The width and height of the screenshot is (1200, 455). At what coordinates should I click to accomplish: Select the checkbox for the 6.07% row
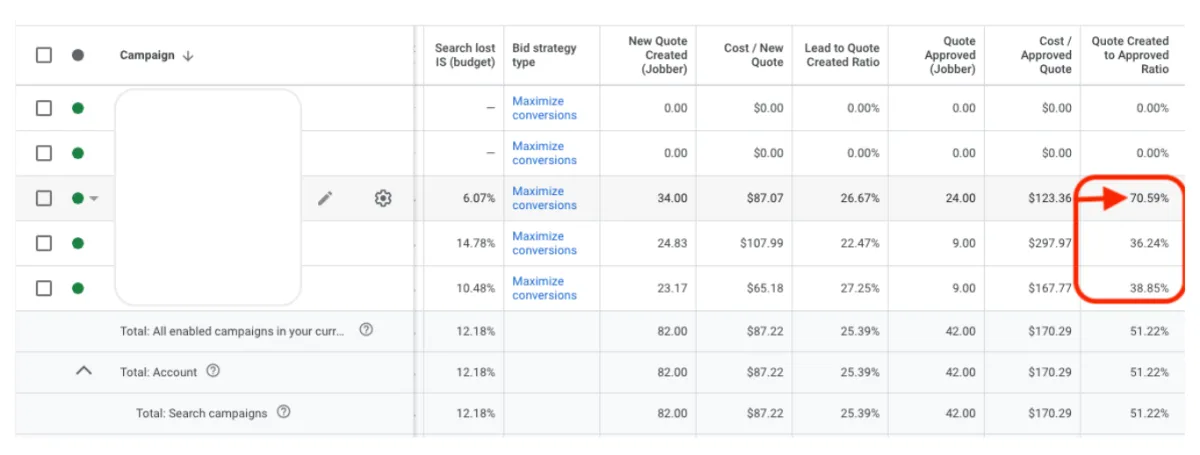44,198
